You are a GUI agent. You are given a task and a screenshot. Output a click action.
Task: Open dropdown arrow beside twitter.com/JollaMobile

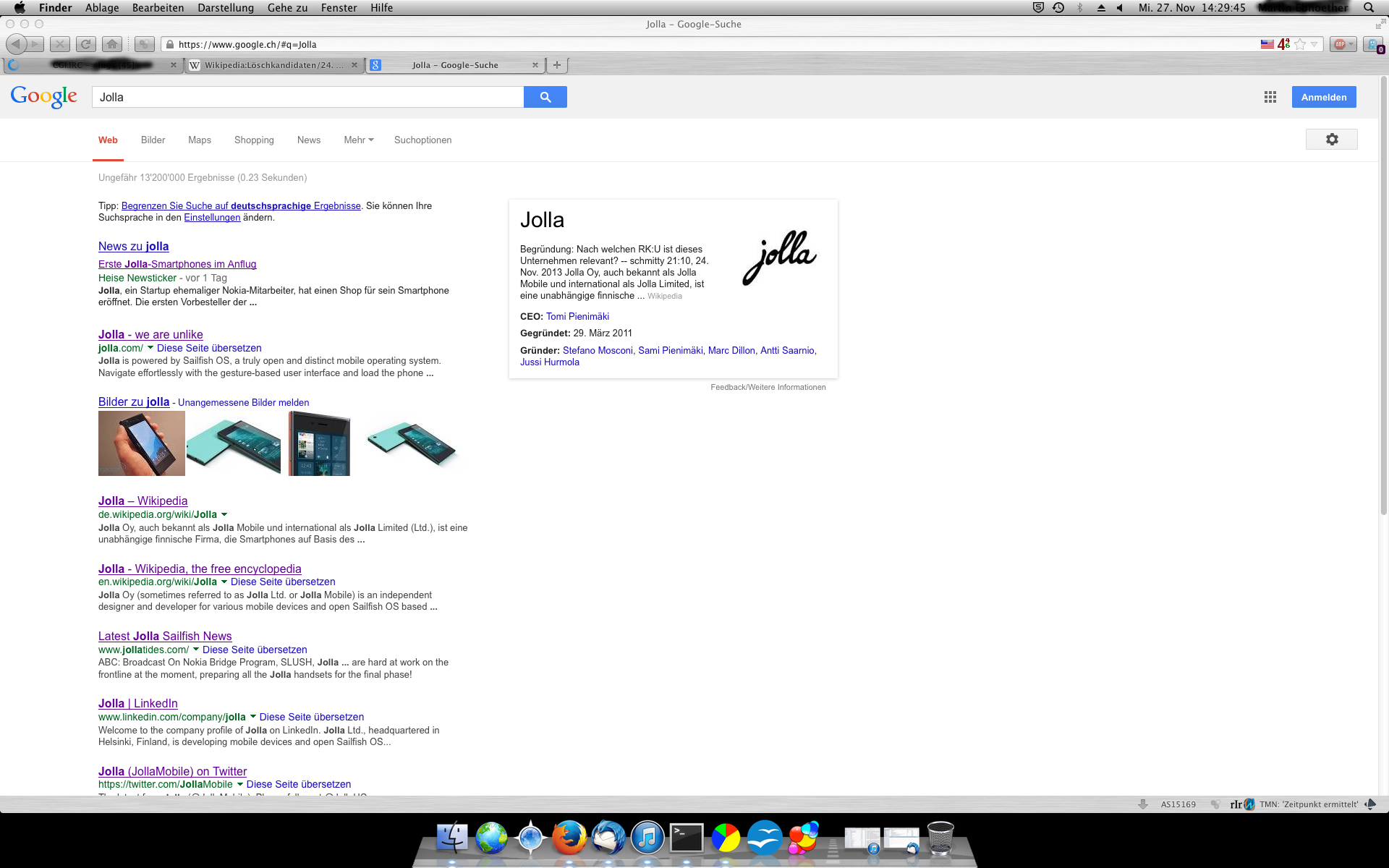pos(240,784)
